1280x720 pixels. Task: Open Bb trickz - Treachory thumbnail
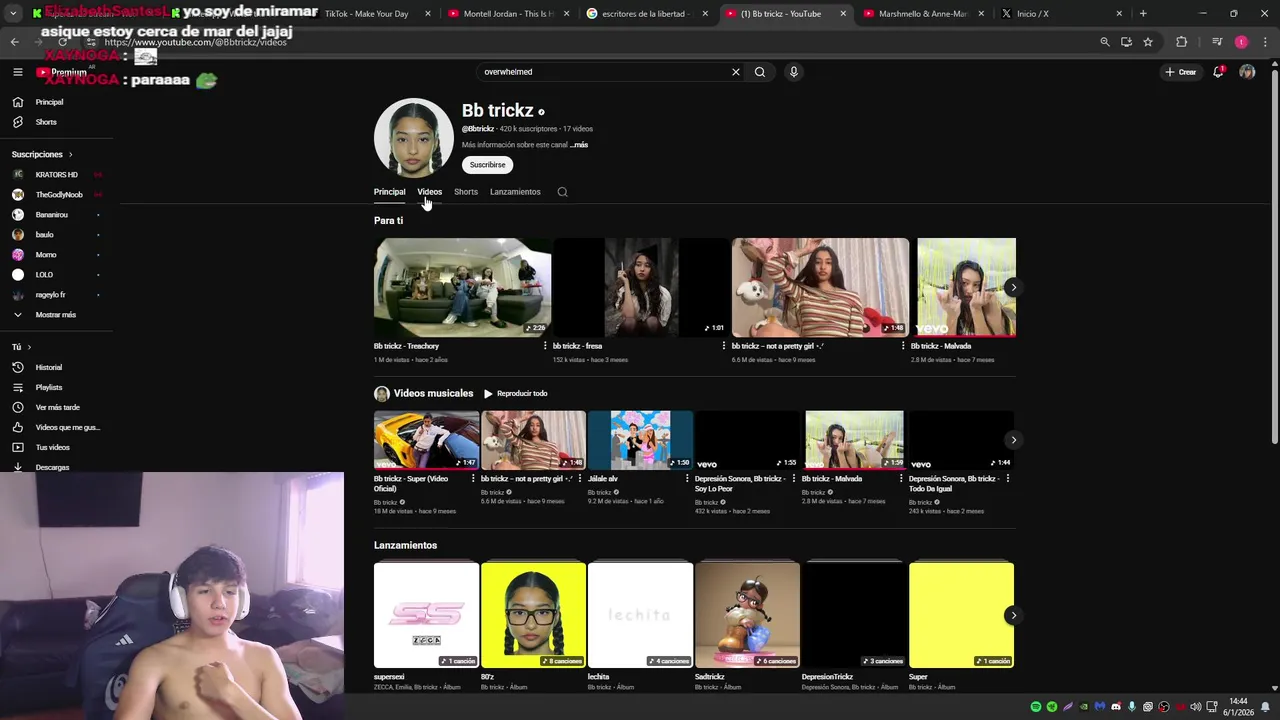[462, 288]
